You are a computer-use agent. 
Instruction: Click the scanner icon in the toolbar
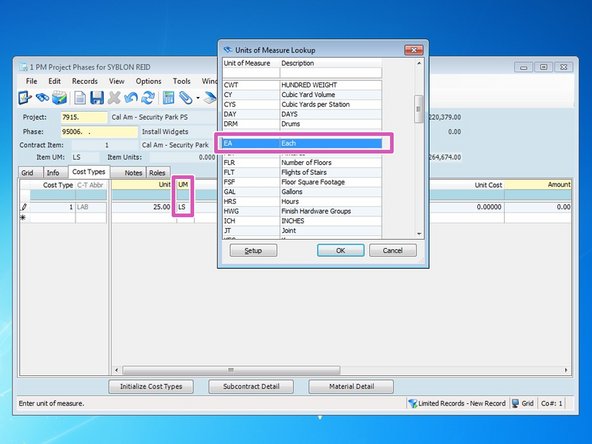[x=210, y=98]
